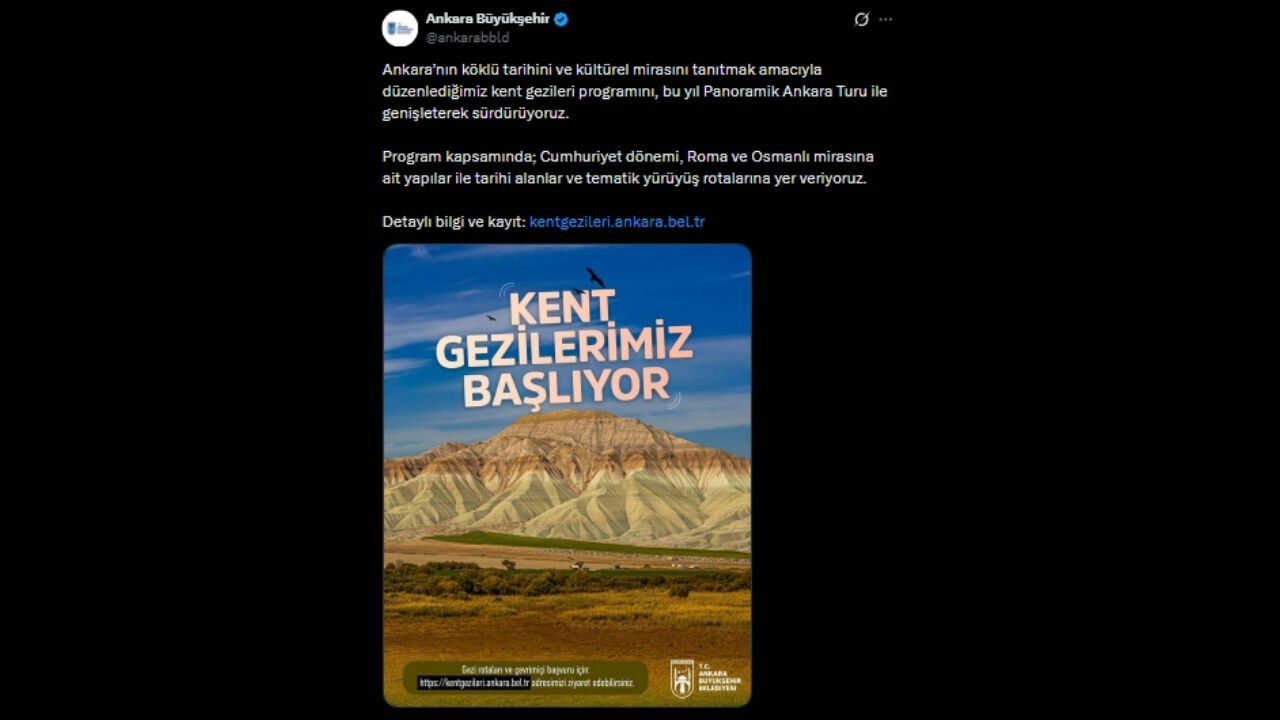Screen dimensions: 1280x720
Task: Click 'adresimizi ziyaret edebilirsiniz' poster text
Action: click(x=584, y=683)
